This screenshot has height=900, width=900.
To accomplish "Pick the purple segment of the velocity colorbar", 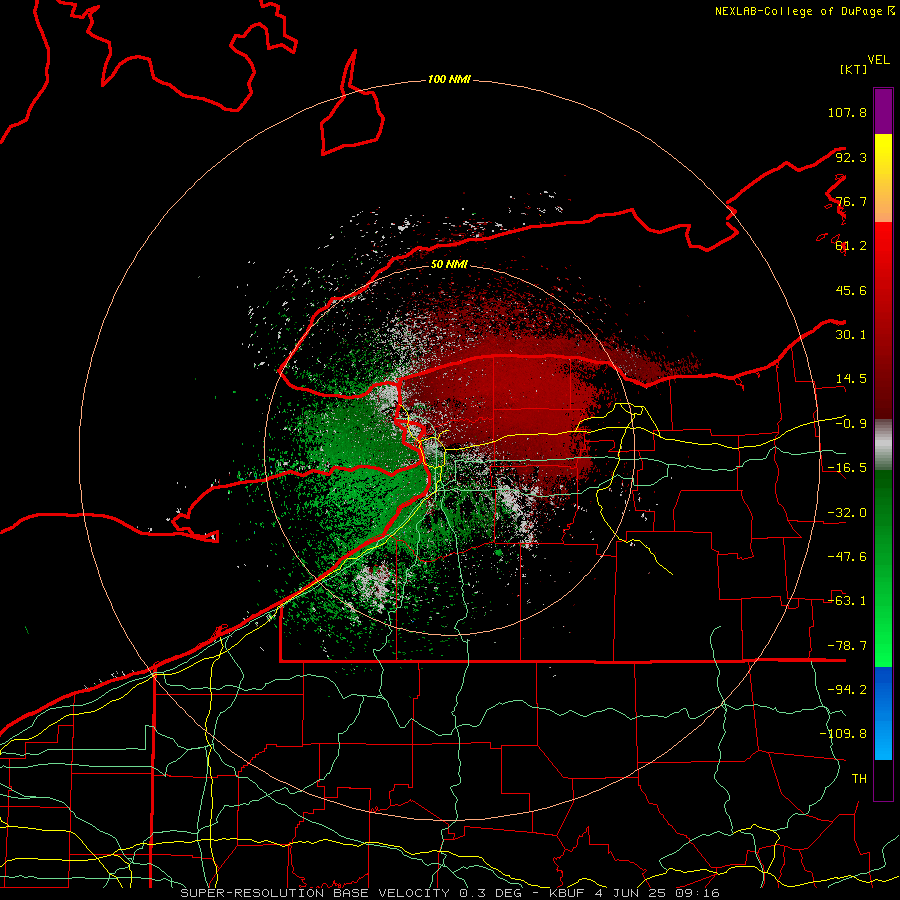I will point(883,111).
